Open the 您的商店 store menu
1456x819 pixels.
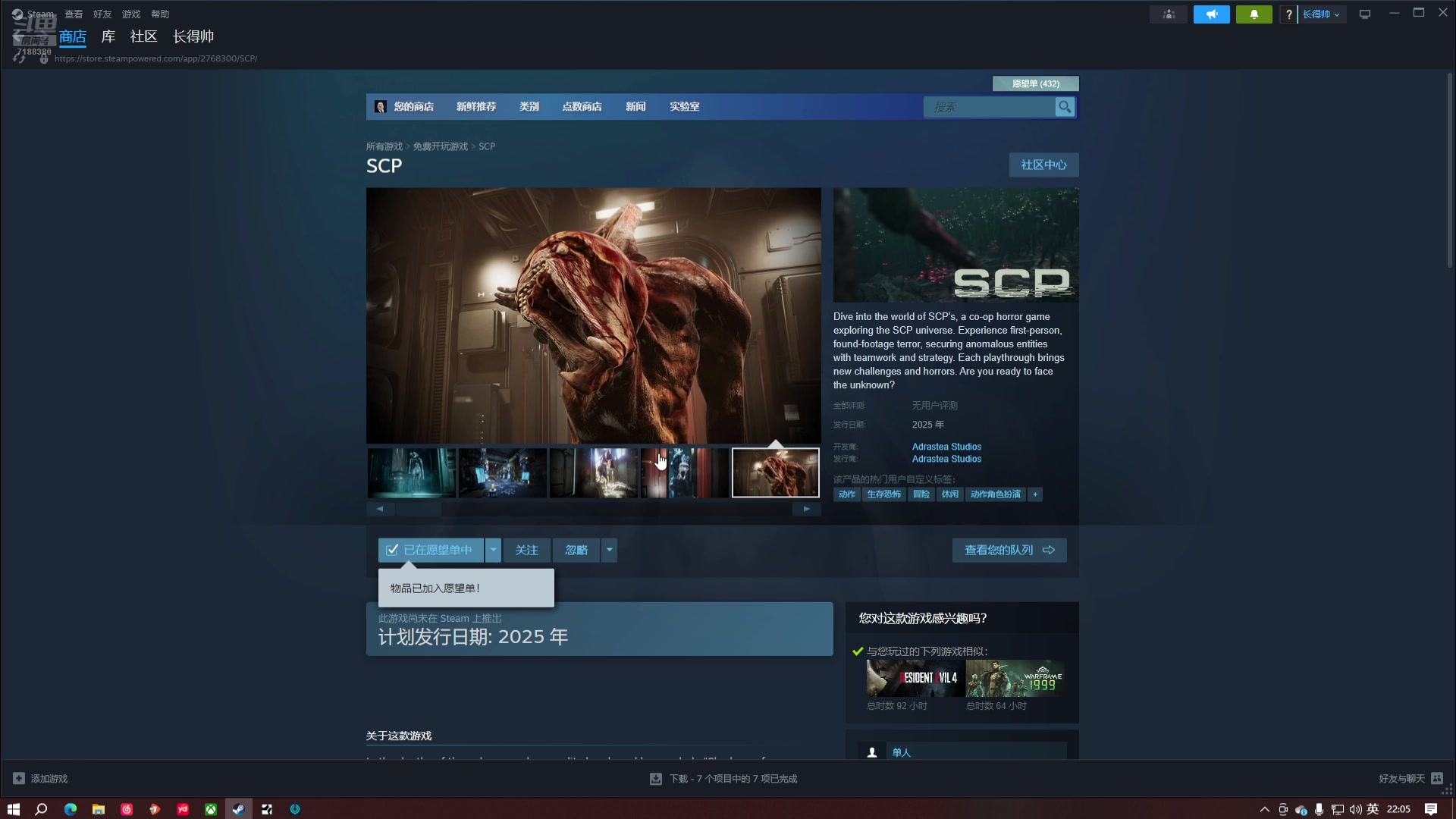pos(413,107)
